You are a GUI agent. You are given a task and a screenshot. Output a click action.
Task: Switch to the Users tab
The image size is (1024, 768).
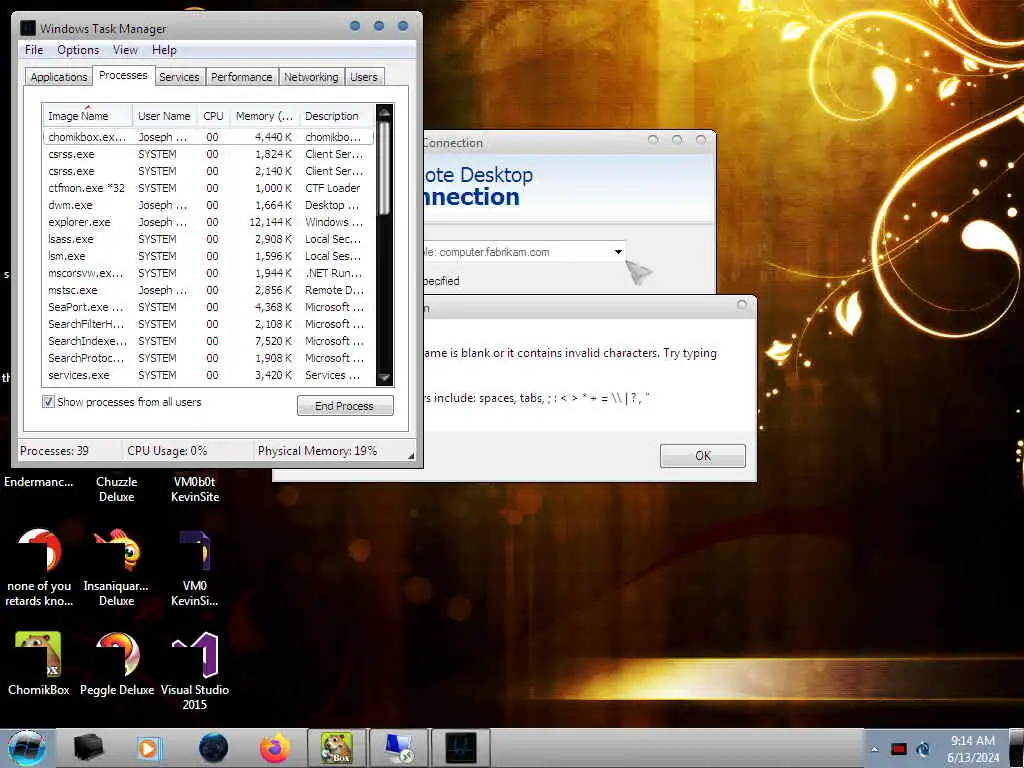pos(364,77)
